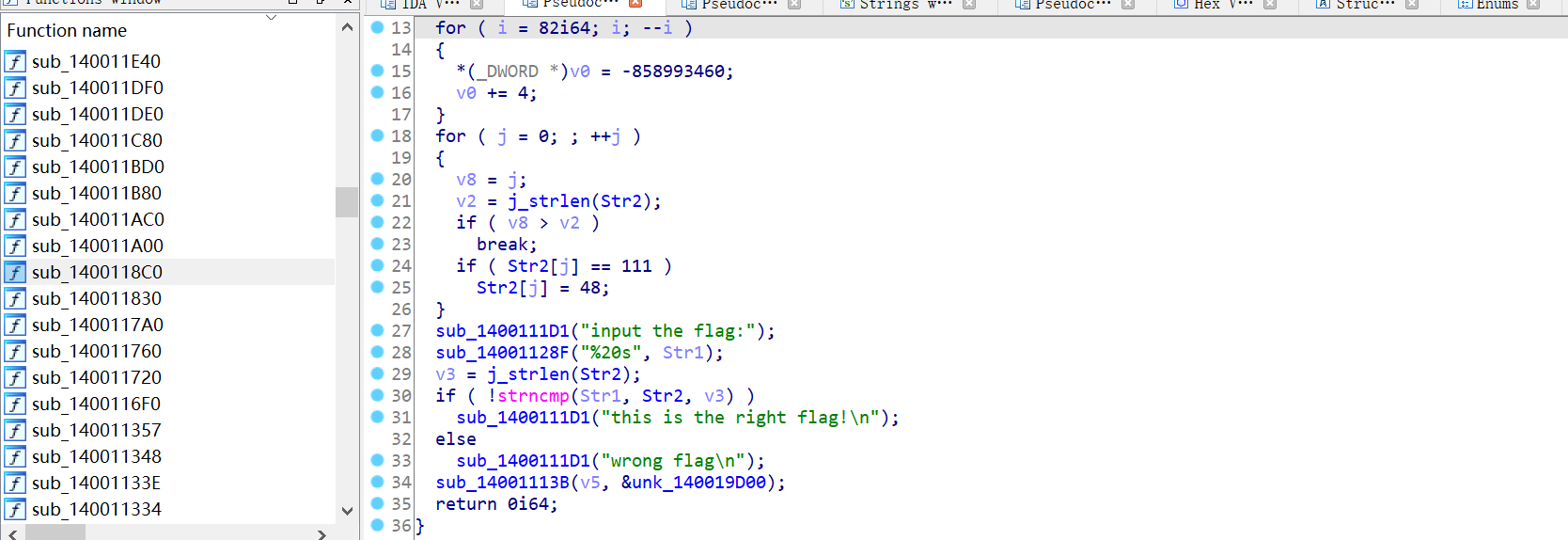
Task: Click function icon beside sub_140011760
Action: pyautogui.click(x=15, y=352)
